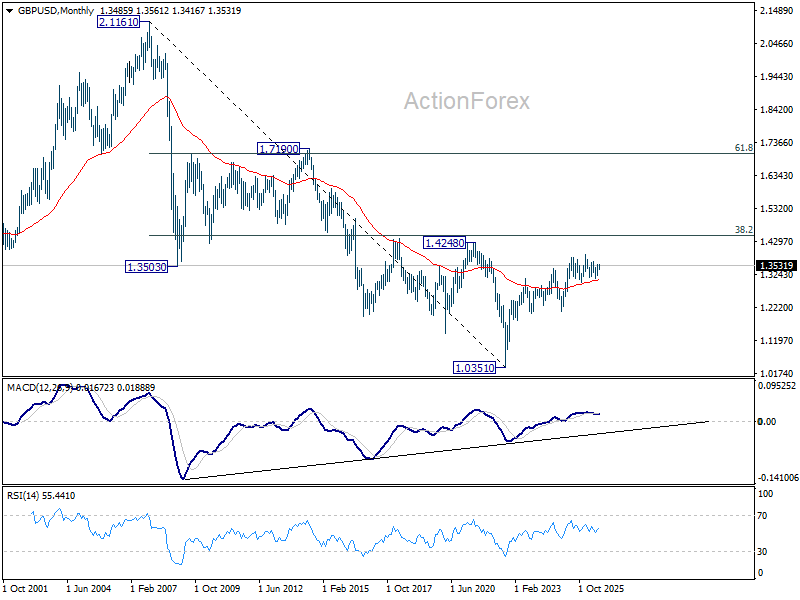Click the 38.2 Fibonacci level label

tap(743, 230)
